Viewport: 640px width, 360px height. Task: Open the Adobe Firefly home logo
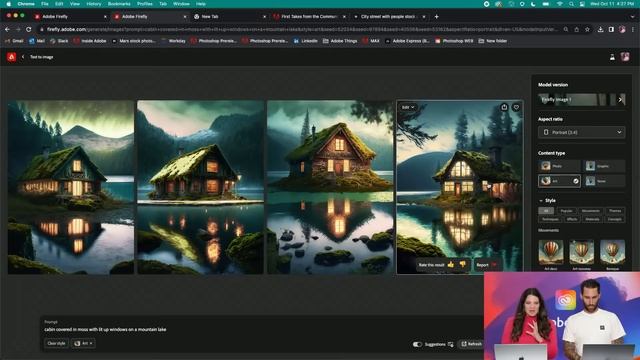tap(11, 57)
